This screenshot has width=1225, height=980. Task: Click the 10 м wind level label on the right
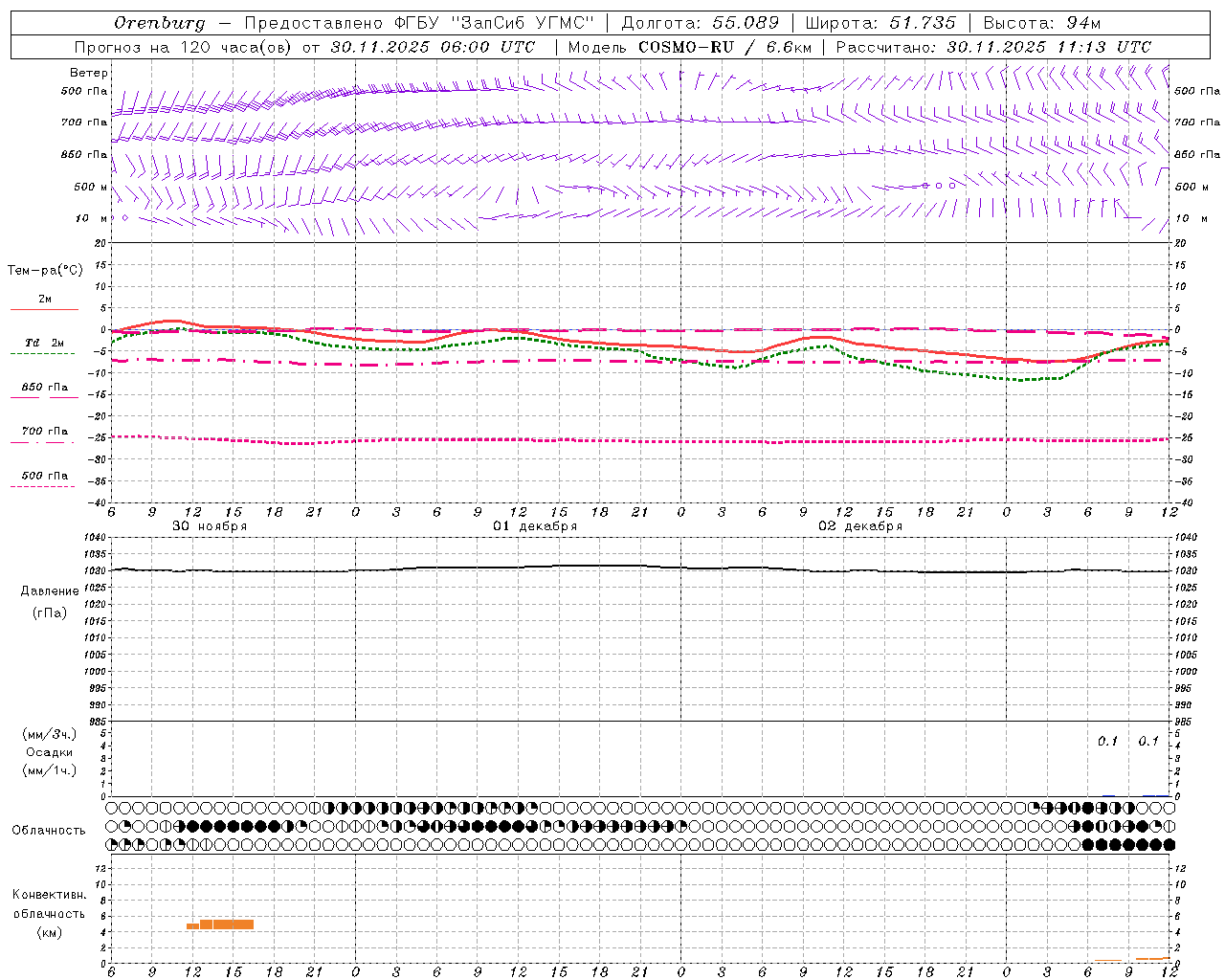(x=1192, y=218)
